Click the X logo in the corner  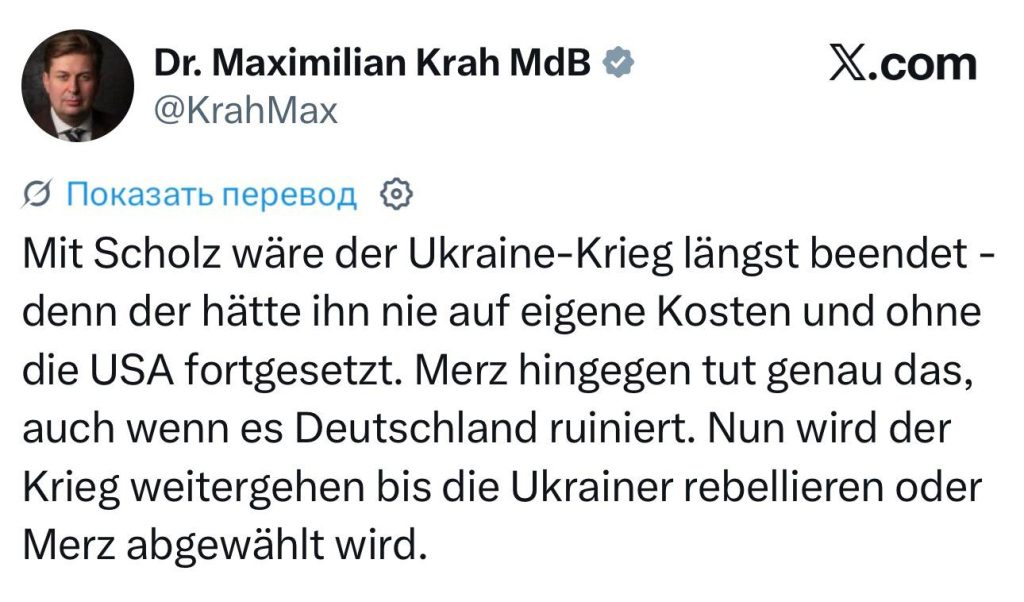coord(850,64)
